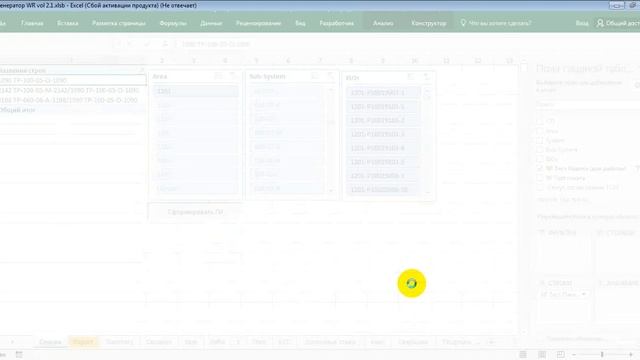Toggle the System field checkbox in the pivot field list
This screenshot has width=640, height=360.
pyautogui.click(x=540, y=140)
